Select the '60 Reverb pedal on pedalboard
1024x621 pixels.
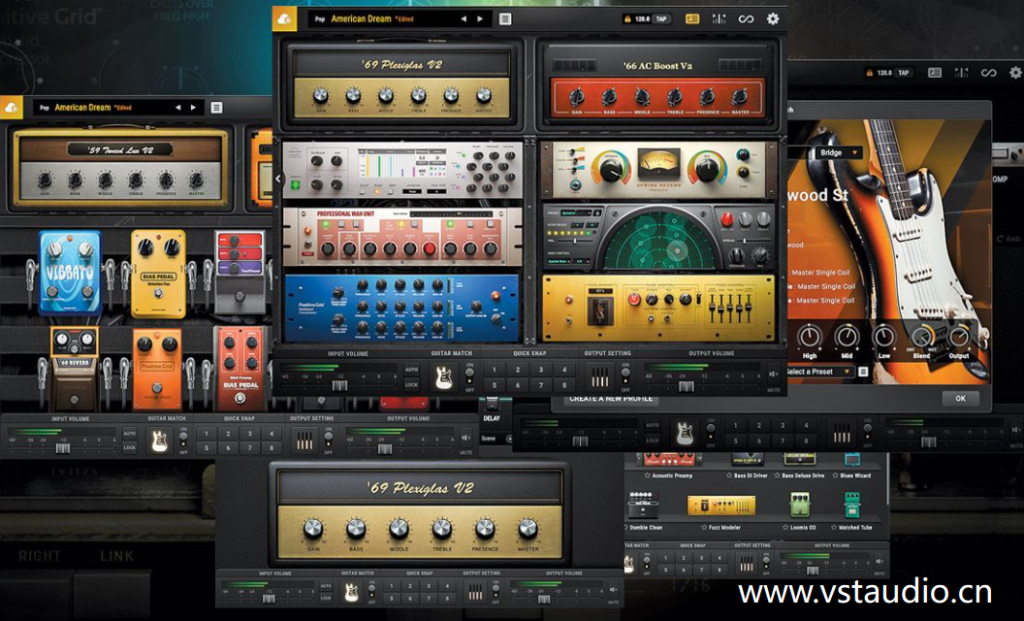tap(74, 368)
